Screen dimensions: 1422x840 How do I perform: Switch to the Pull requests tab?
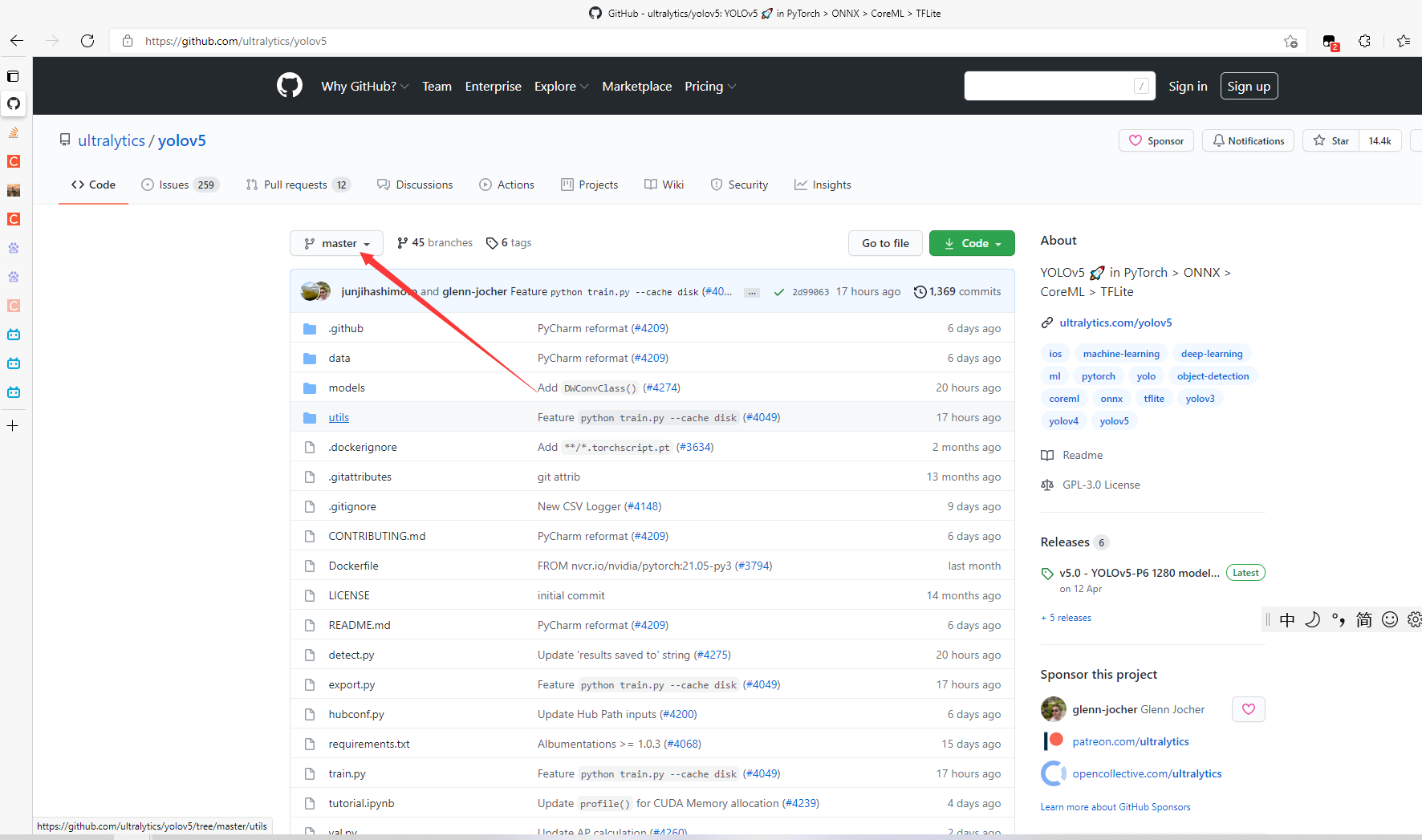299,185
